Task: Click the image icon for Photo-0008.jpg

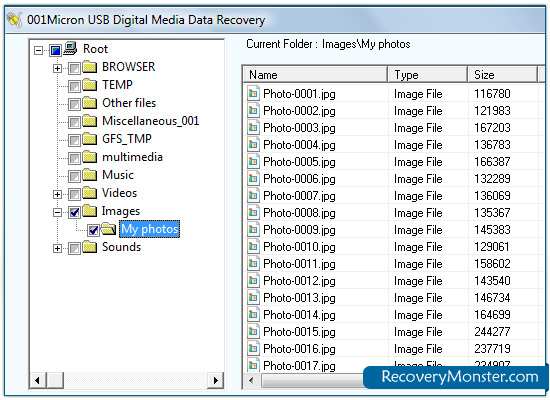Action: click(x=253, y=213)
